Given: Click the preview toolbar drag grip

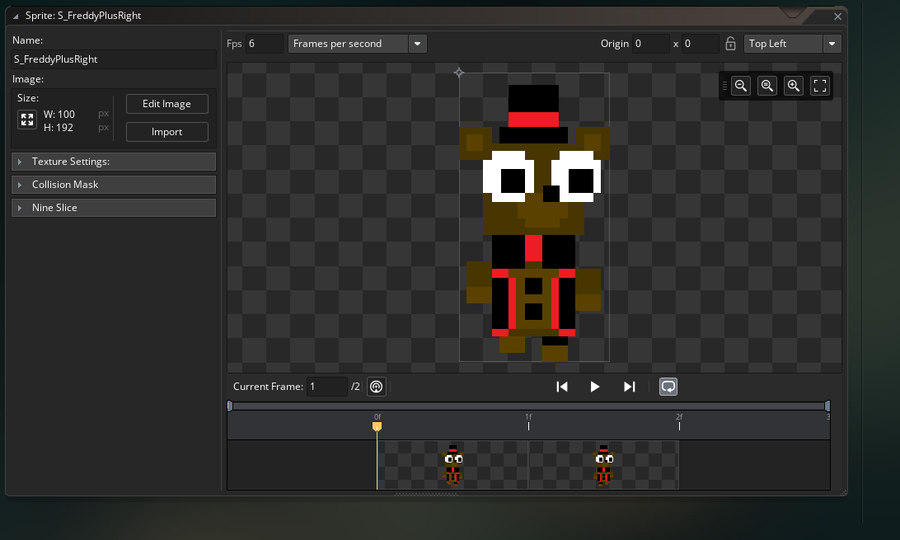Looking at the screenshot, I should (x=724, y=86).
